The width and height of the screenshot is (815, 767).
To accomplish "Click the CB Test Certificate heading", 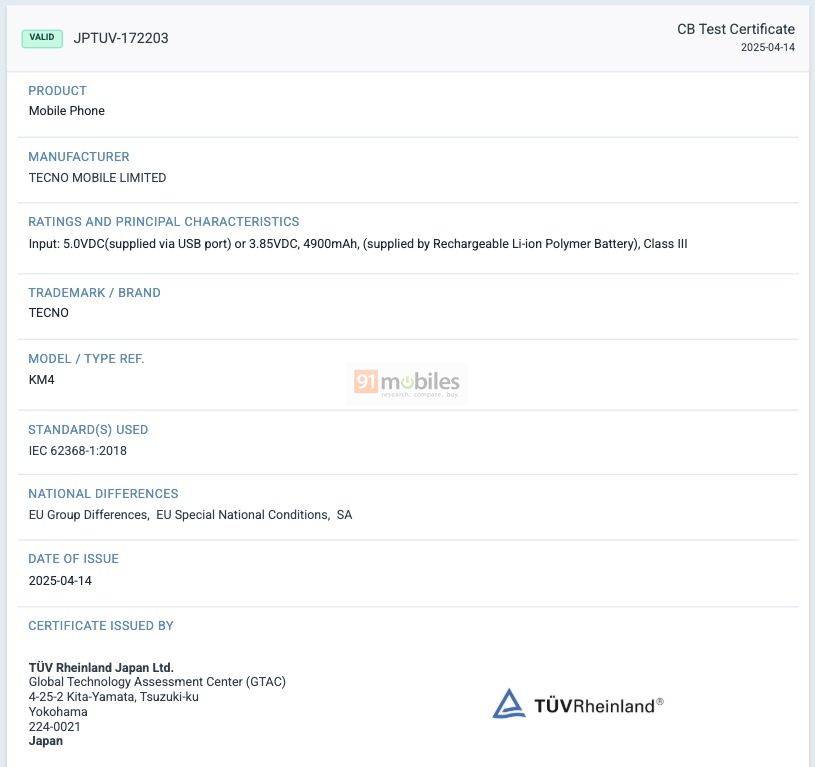I will click(735, 29).
